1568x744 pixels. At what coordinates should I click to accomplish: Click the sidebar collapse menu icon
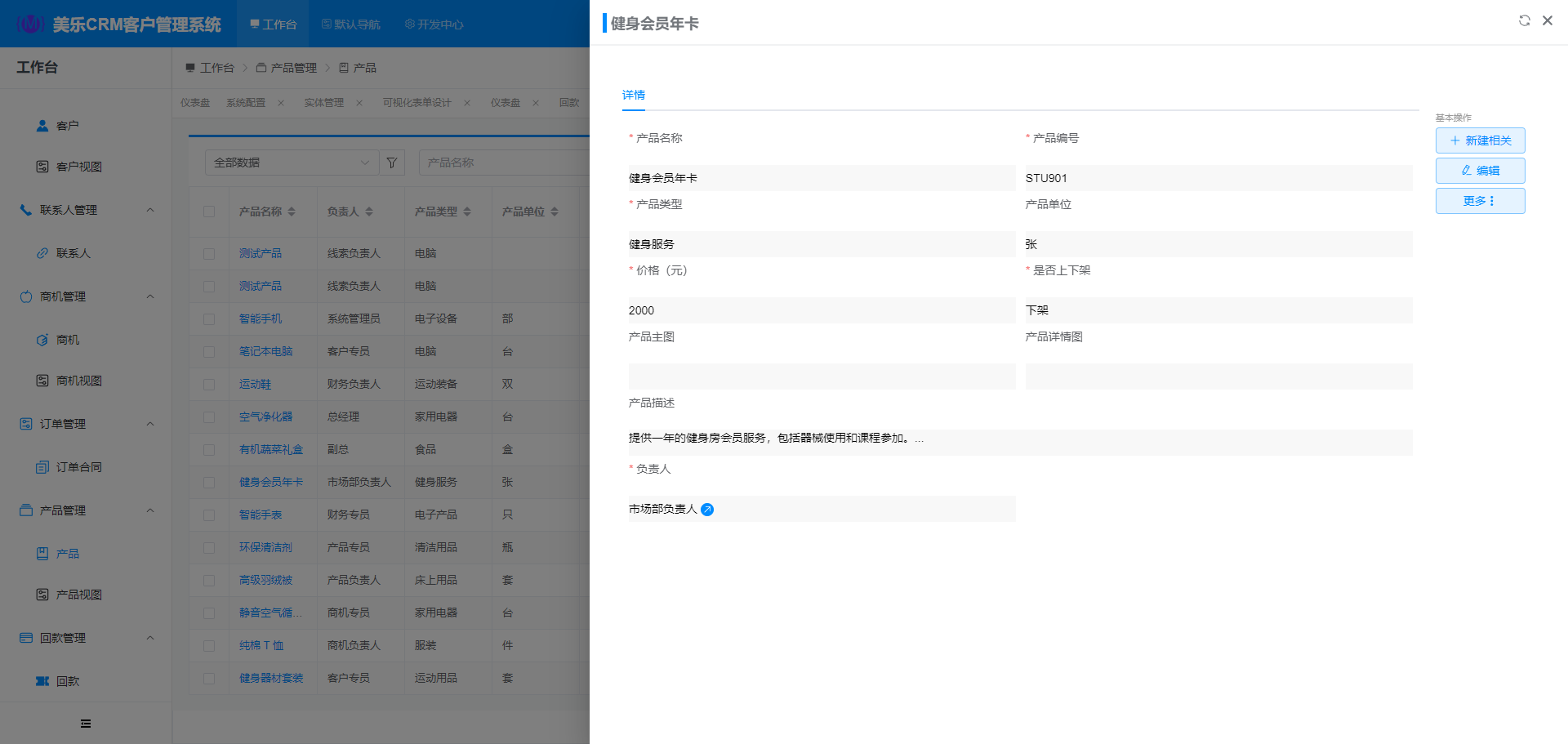86,724
